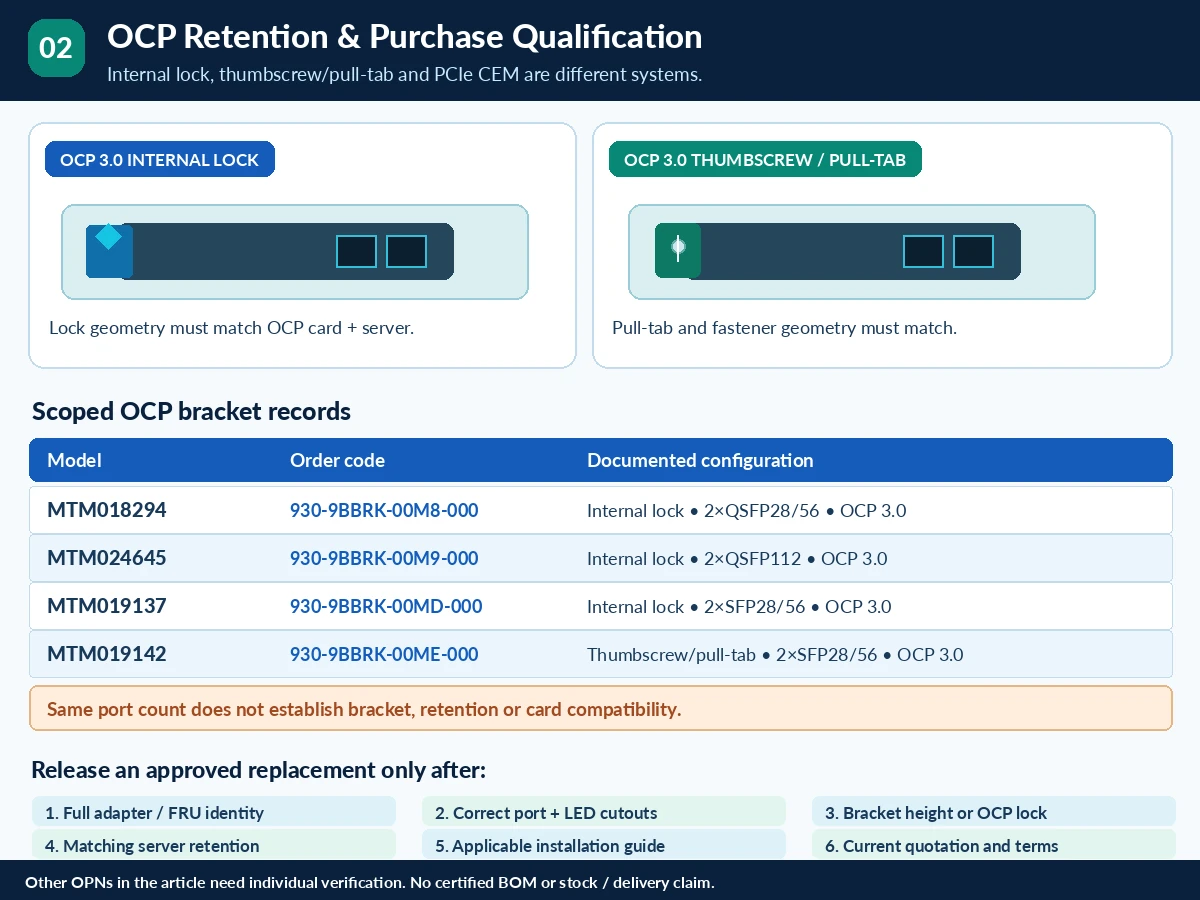Click the Model column header
This screenshot has height=900, width=1200.
coord(75,461)
